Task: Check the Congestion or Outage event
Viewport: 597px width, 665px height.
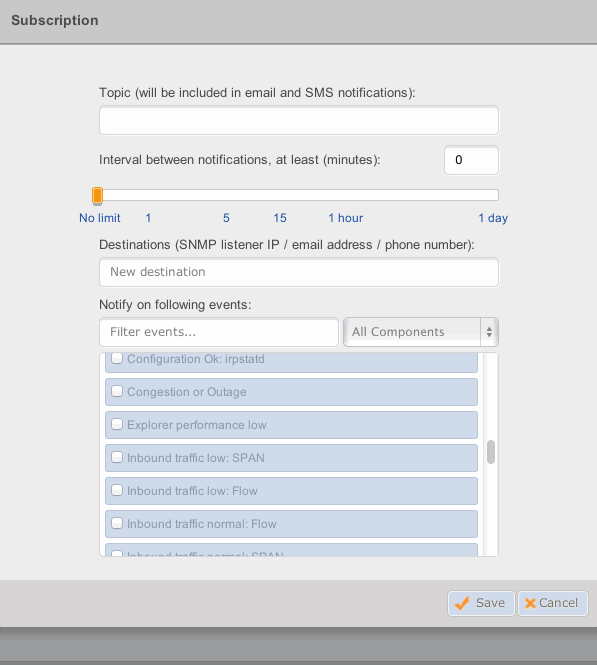Action: coord(117,391)
